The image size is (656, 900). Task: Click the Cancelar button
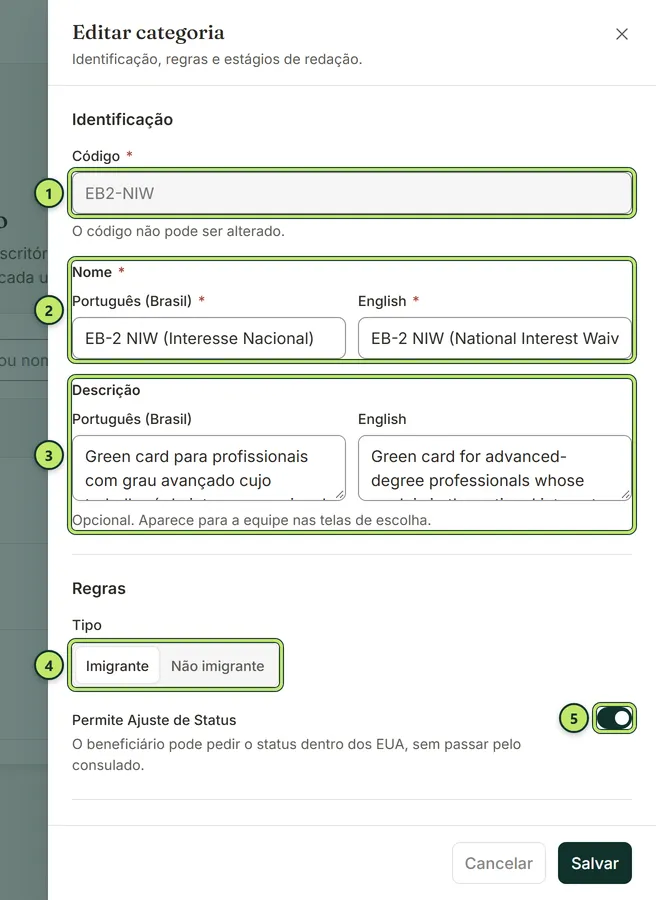pos(498,863)
